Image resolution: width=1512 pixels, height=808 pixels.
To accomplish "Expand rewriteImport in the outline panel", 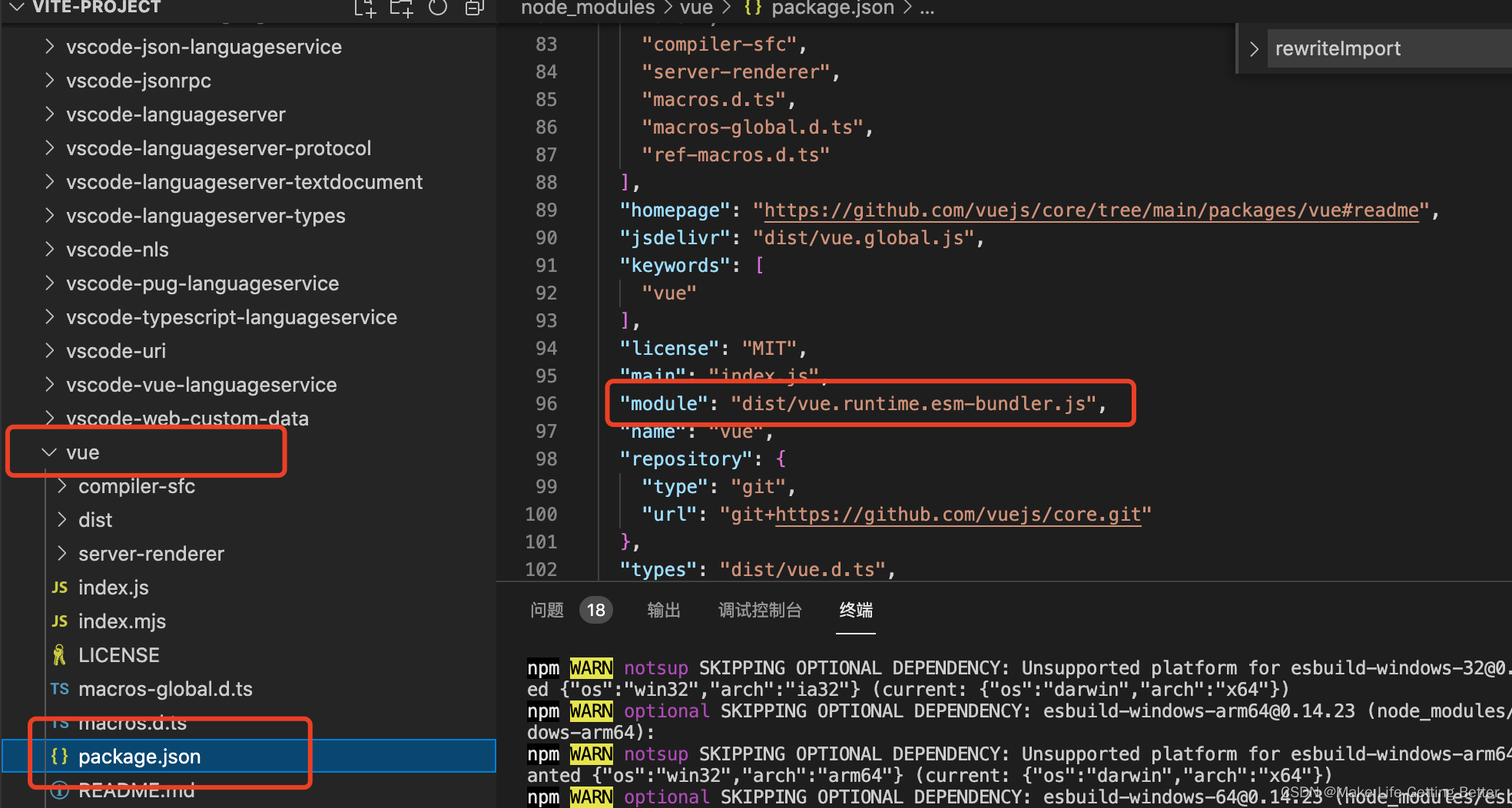I will coord(1253,48).
